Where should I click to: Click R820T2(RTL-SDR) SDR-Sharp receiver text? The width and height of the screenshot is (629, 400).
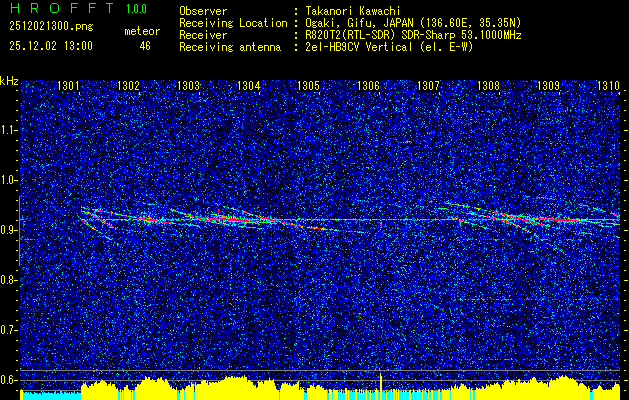pos(413,35)
